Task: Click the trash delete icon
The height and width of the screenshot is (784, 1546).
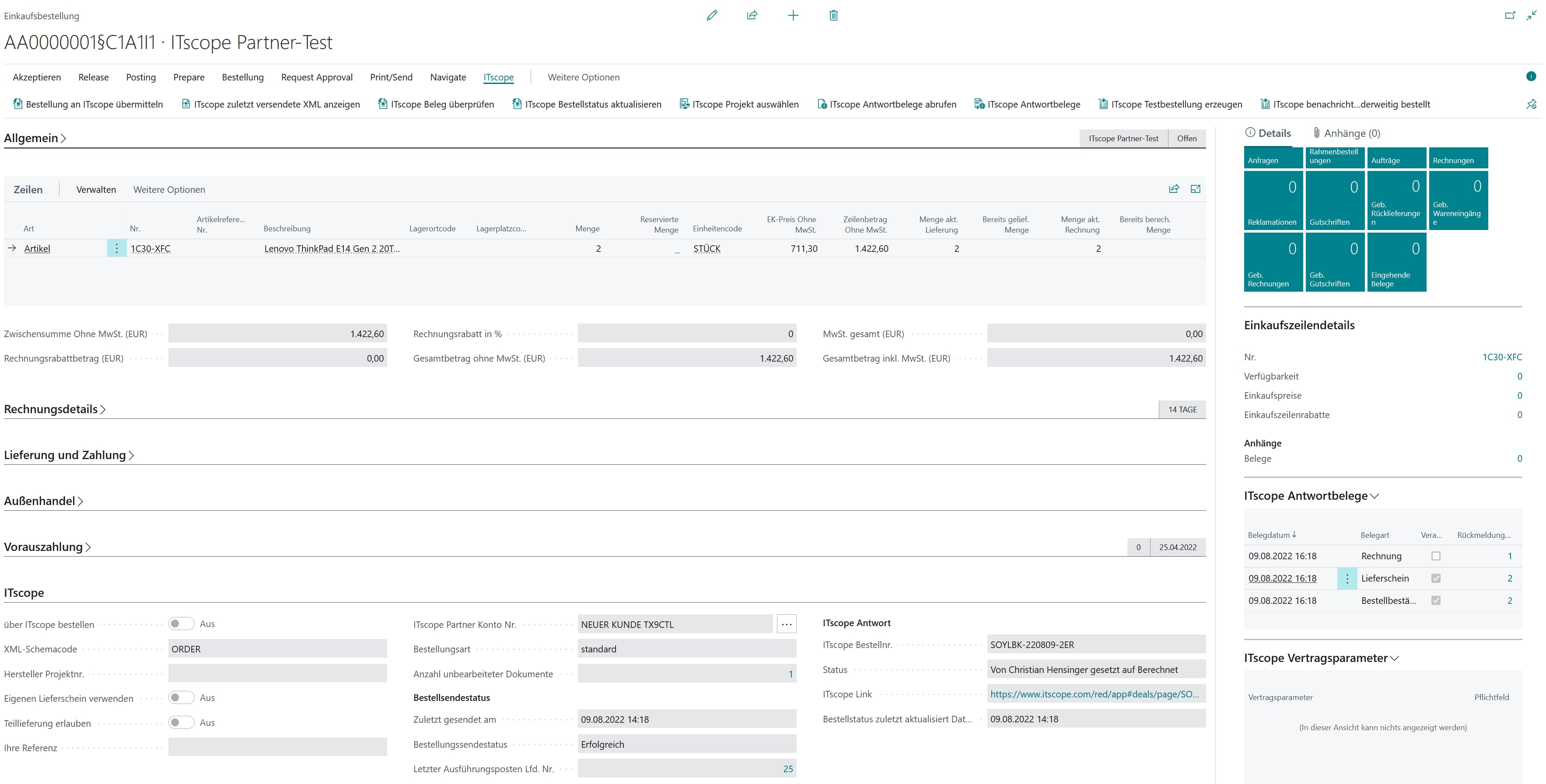Action: [833, 16]
